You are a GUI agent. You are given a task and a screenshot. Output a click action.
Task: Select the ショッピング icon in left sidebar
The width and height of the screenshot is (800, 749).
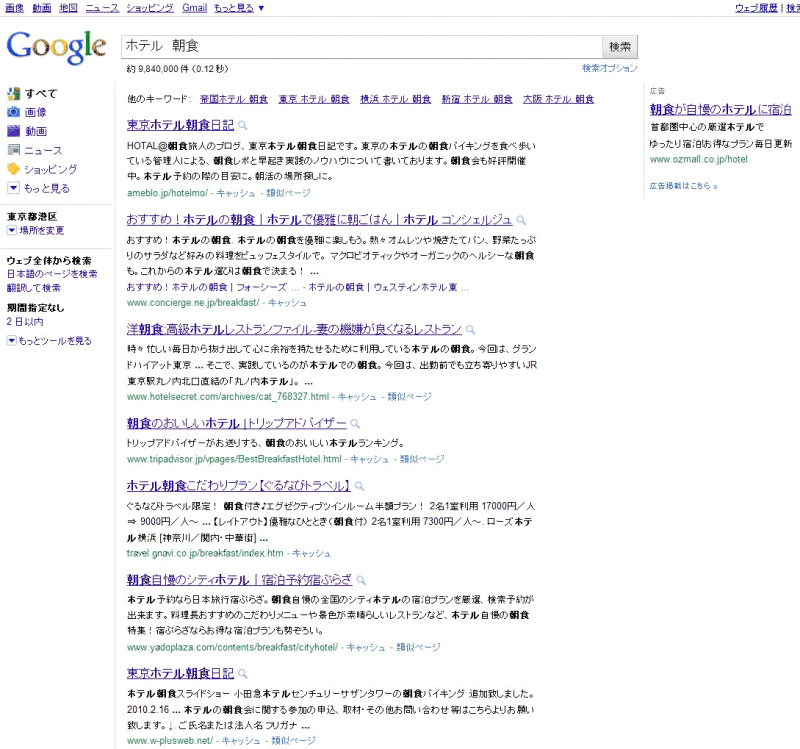[14, 169]
